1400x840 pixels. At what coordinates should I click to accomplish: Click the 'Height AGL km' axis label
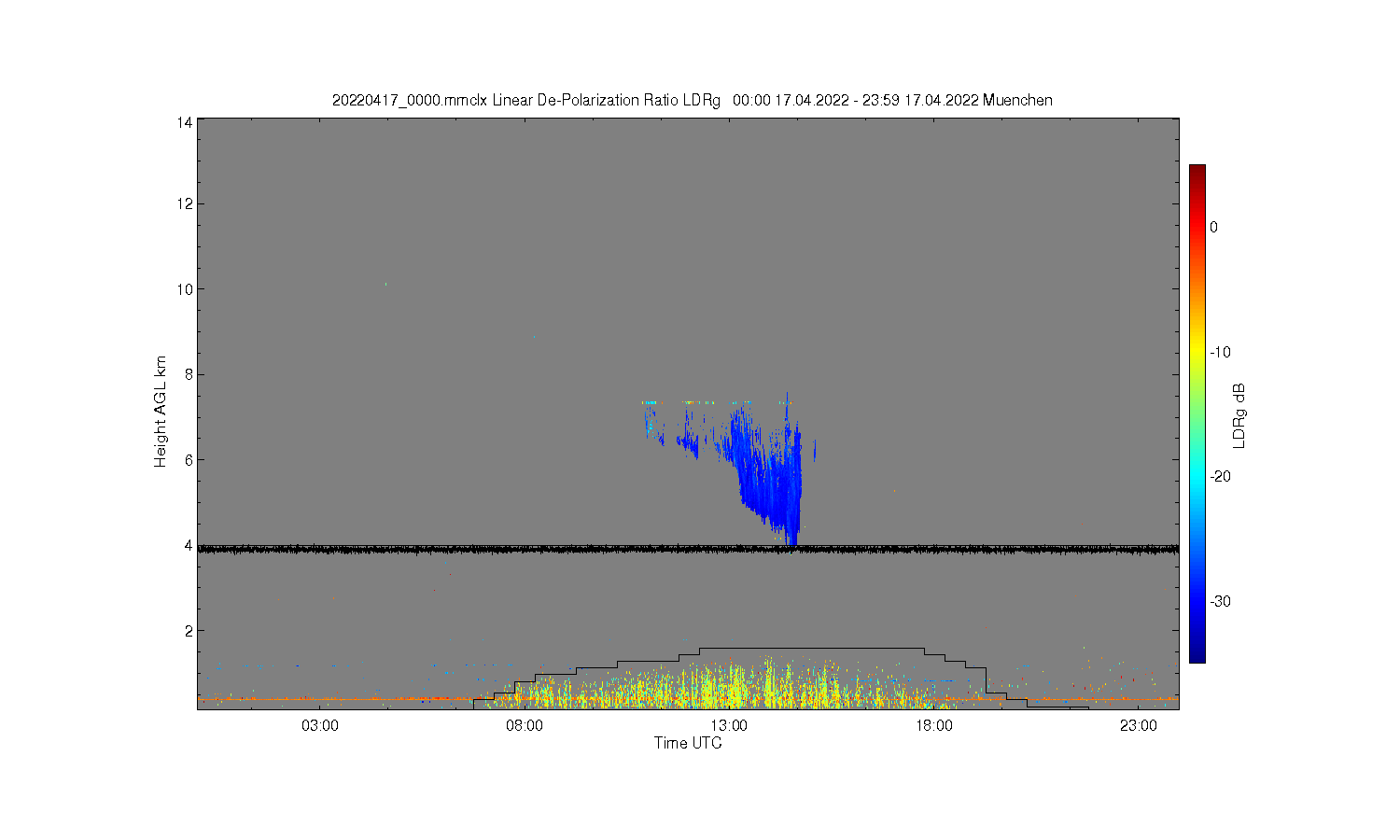[161, 412]
